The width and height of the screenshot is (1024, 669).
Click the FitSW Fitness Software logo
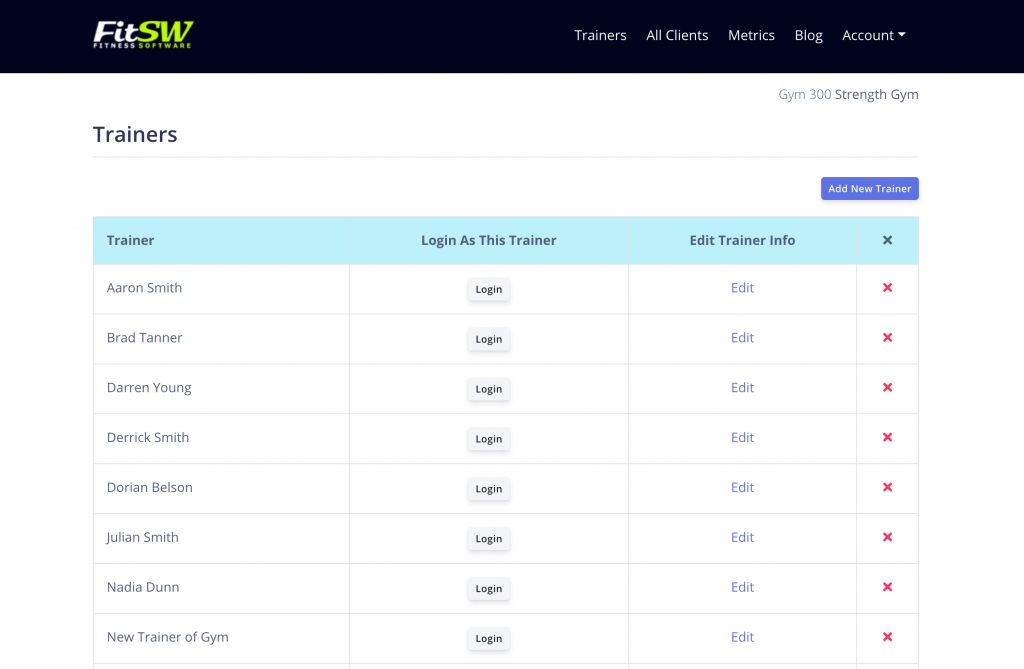point(143,35)
